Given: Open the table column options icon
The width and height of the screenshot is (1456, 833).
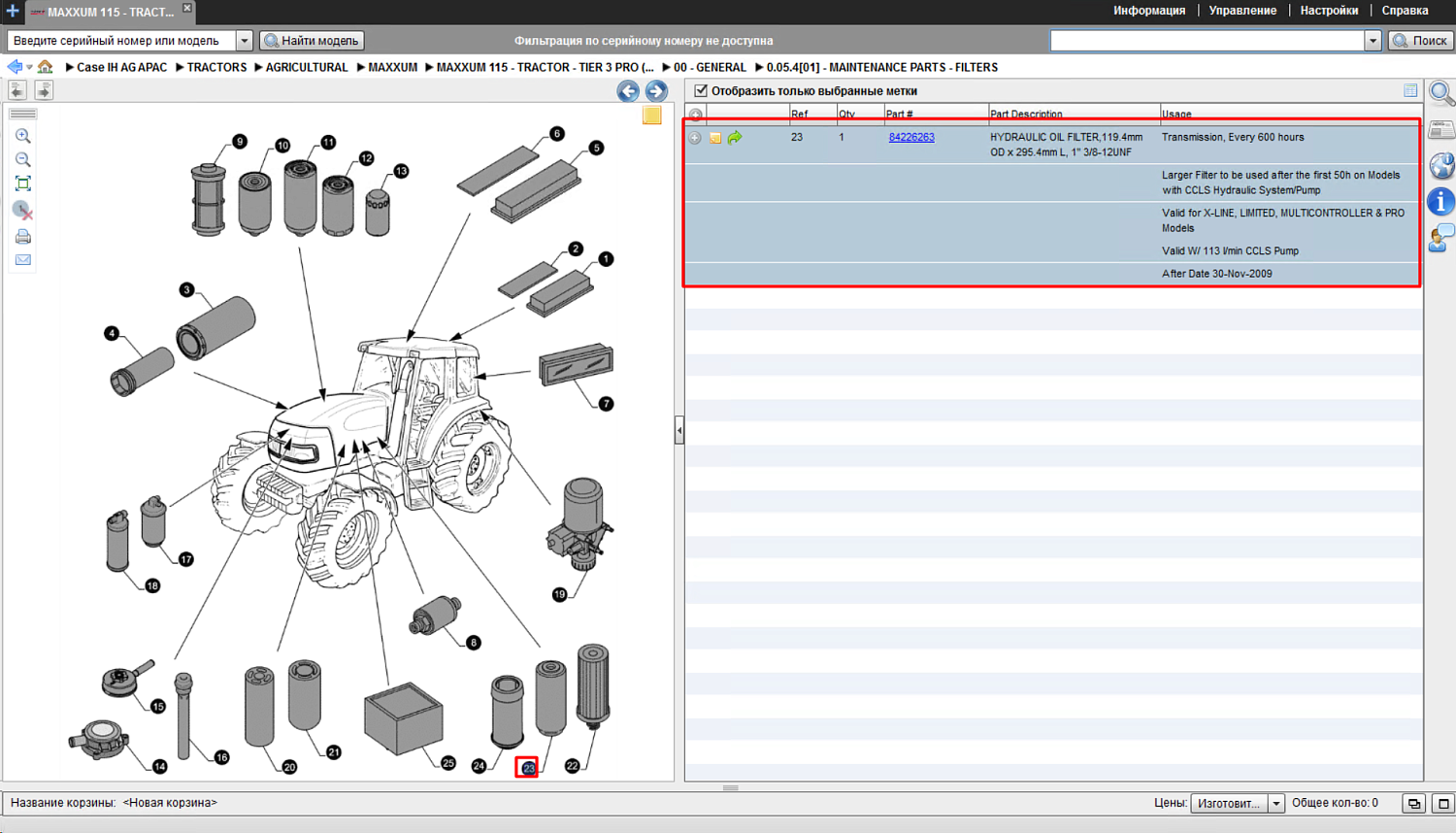Looking at the screenshot, I should [x=1410, y=90].
